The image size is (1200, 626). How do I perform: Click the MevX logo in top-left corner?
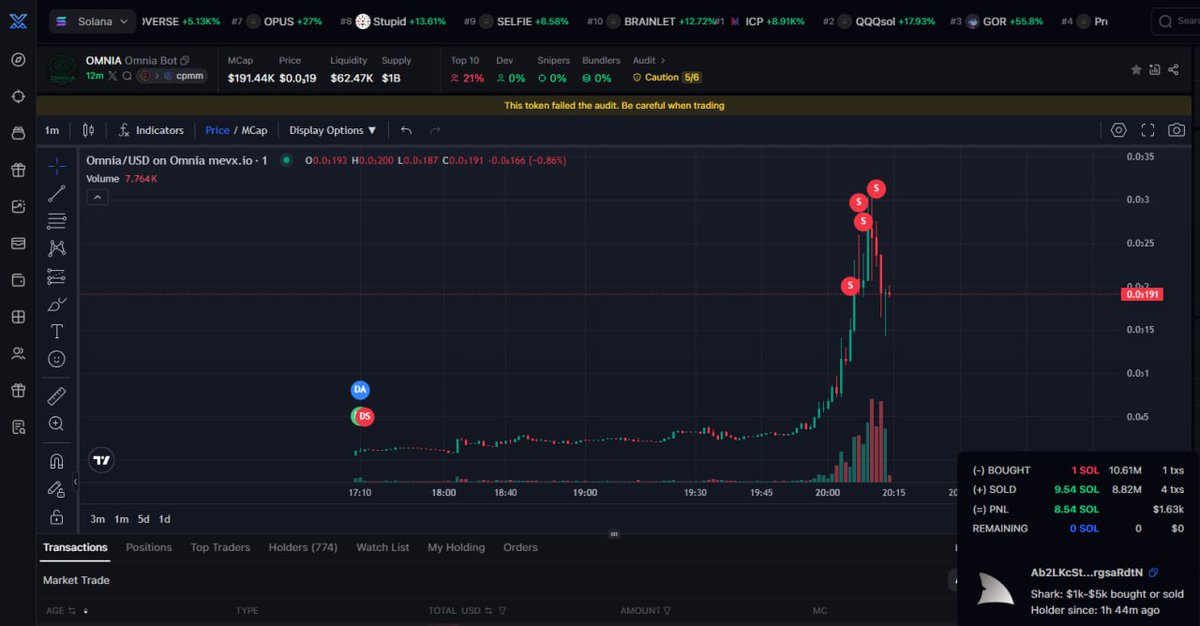click(18, 20)
